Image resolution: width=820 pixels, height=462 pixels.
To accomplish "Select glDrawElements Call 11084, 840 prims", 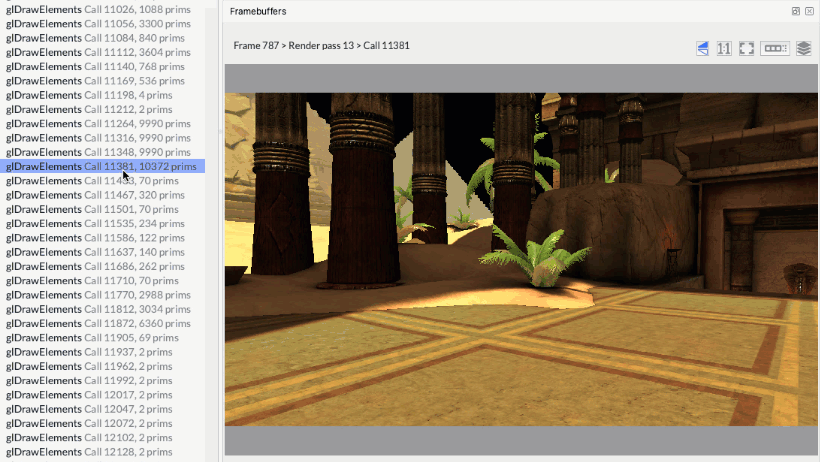I will (x=95, y=38).
